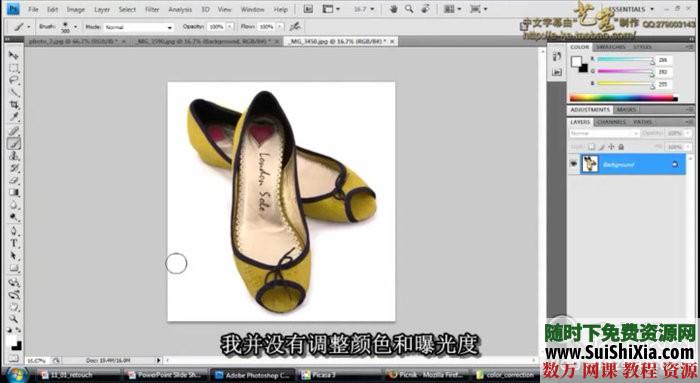Select the Eyedropper tool
The height and width of the screenshot is (383, 700).
click(14, 117)
